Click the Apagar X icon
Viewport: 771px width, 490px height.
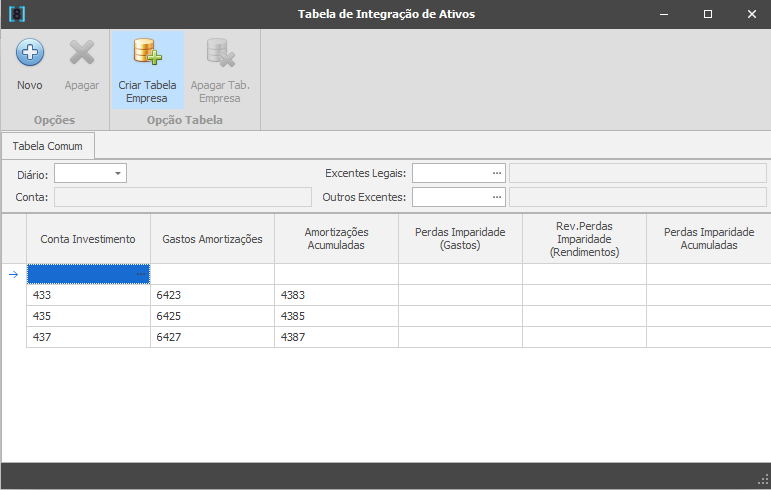click(82, 53)
